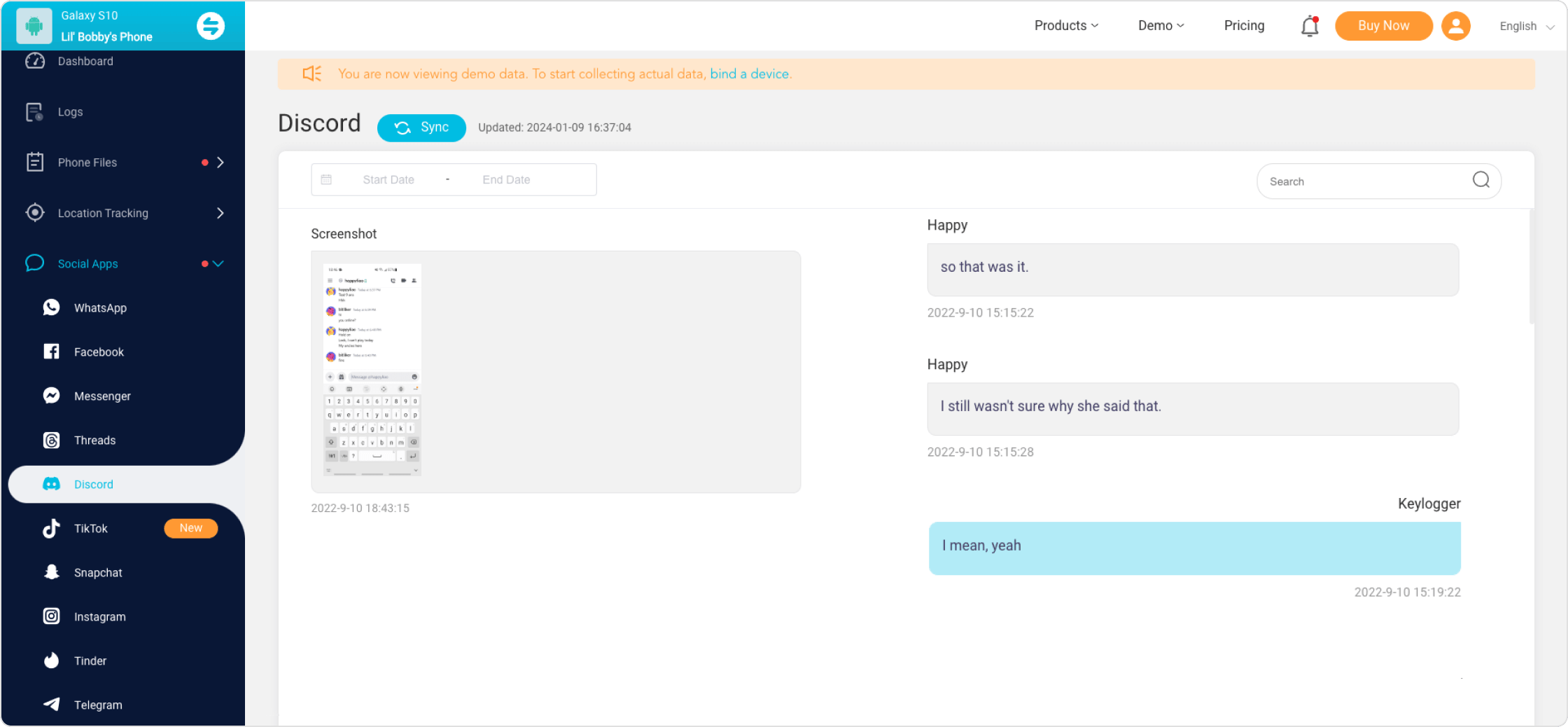This screenshot has height=727, width=1568.
Task: Follow the 'bind a device' link
Action: [750, 74]
